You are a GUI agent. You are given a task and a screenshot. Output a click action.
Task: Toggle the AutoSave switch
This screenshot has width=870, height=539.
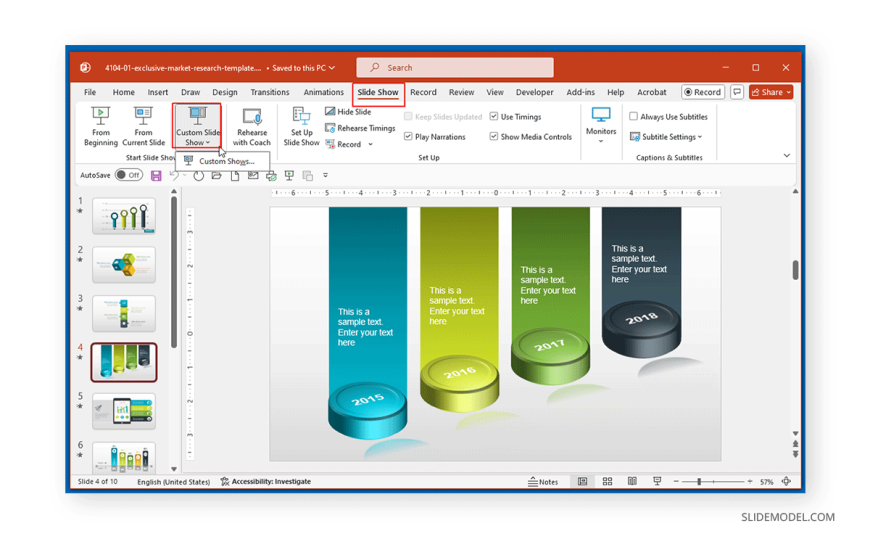coord(129,175)
